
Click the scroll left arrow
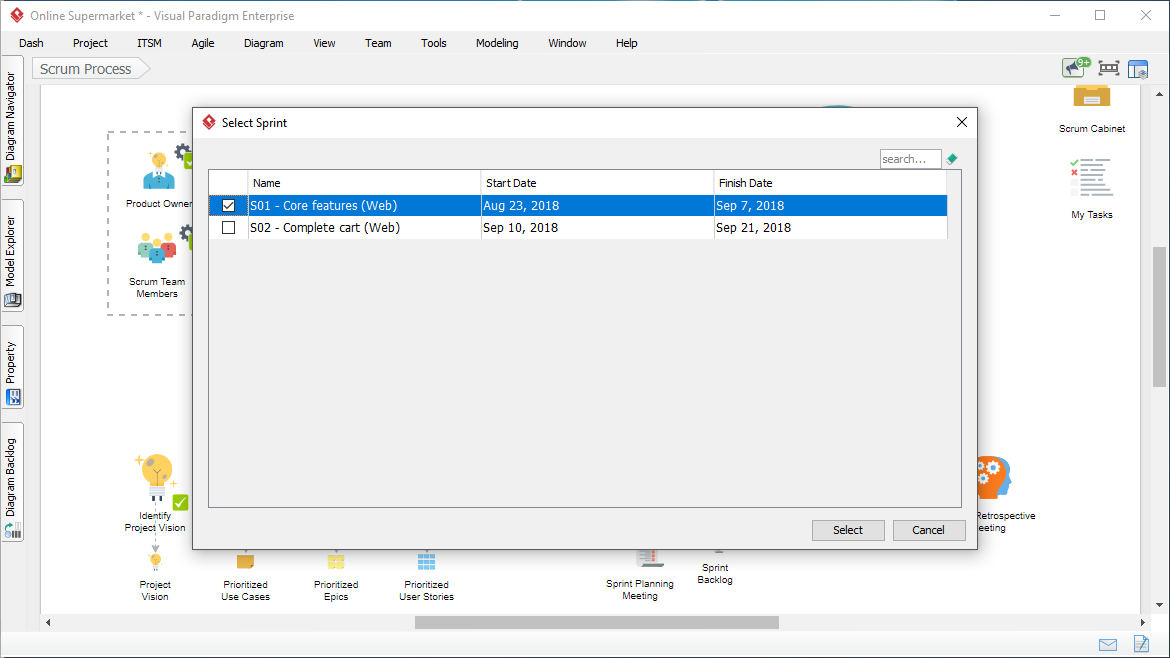[x=48, y=622]
